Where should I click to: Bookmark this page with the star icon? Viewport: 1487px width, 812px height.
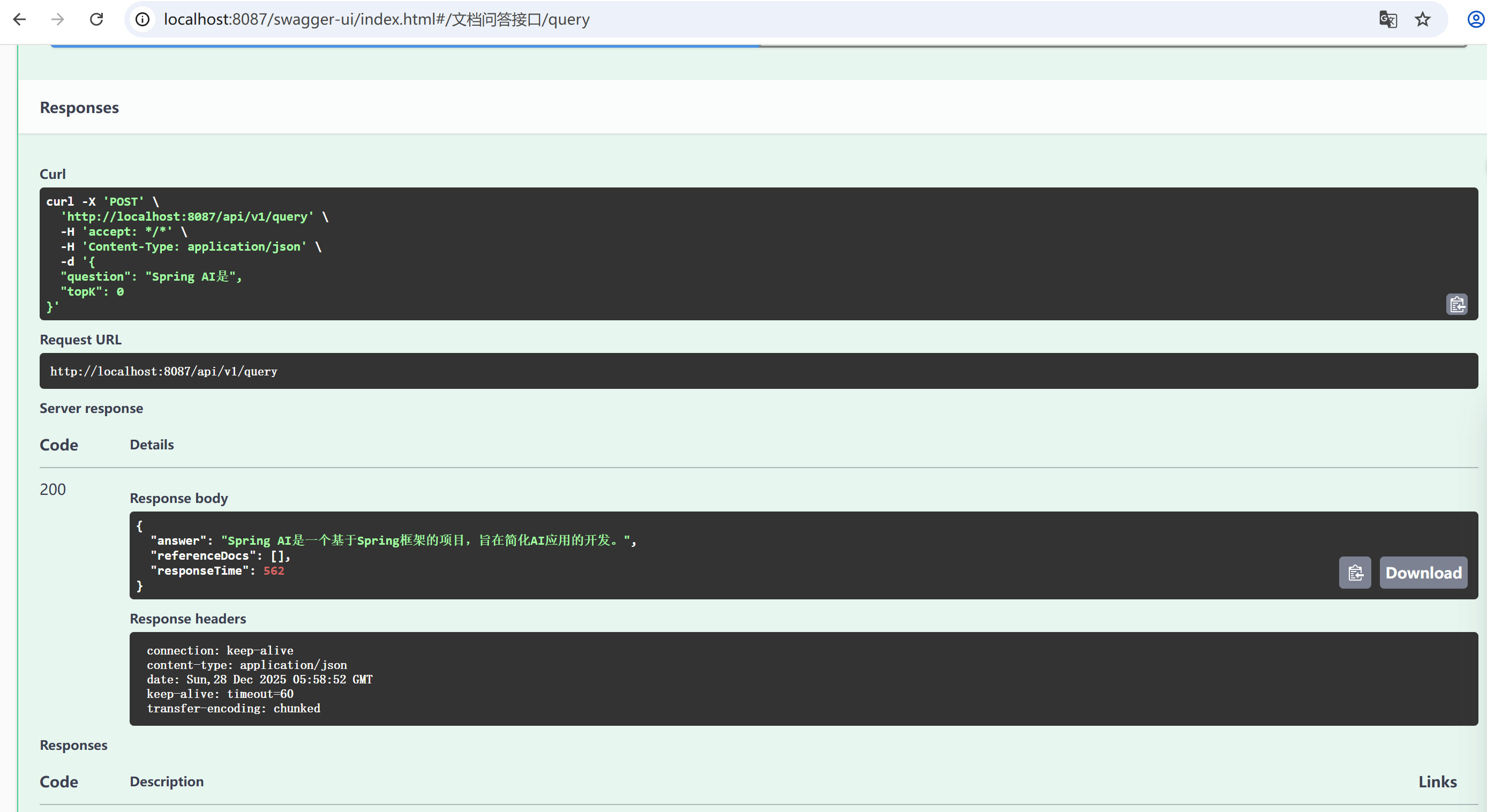[x=1422, y=19]
